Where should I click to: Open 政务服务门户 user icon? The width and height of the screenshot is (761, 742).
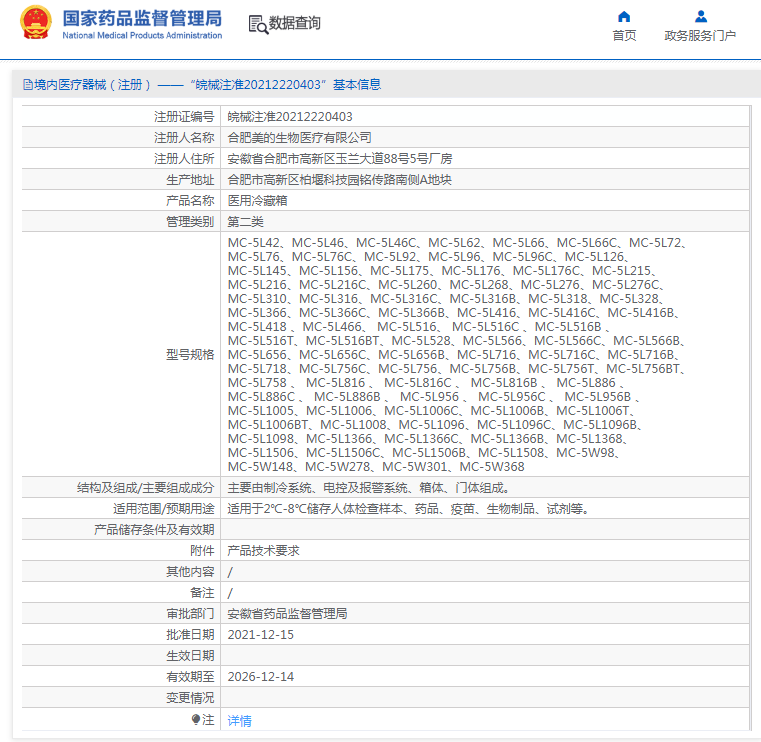pos(700,17)
